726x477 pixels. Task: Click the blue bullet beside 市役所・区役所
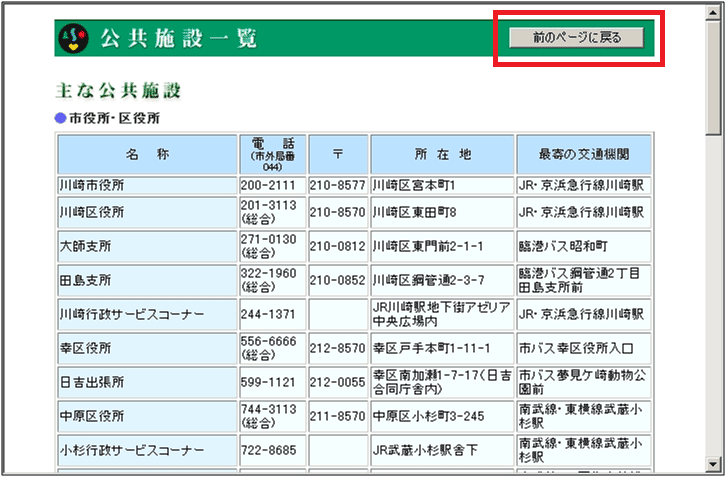(x=60, y=118)
